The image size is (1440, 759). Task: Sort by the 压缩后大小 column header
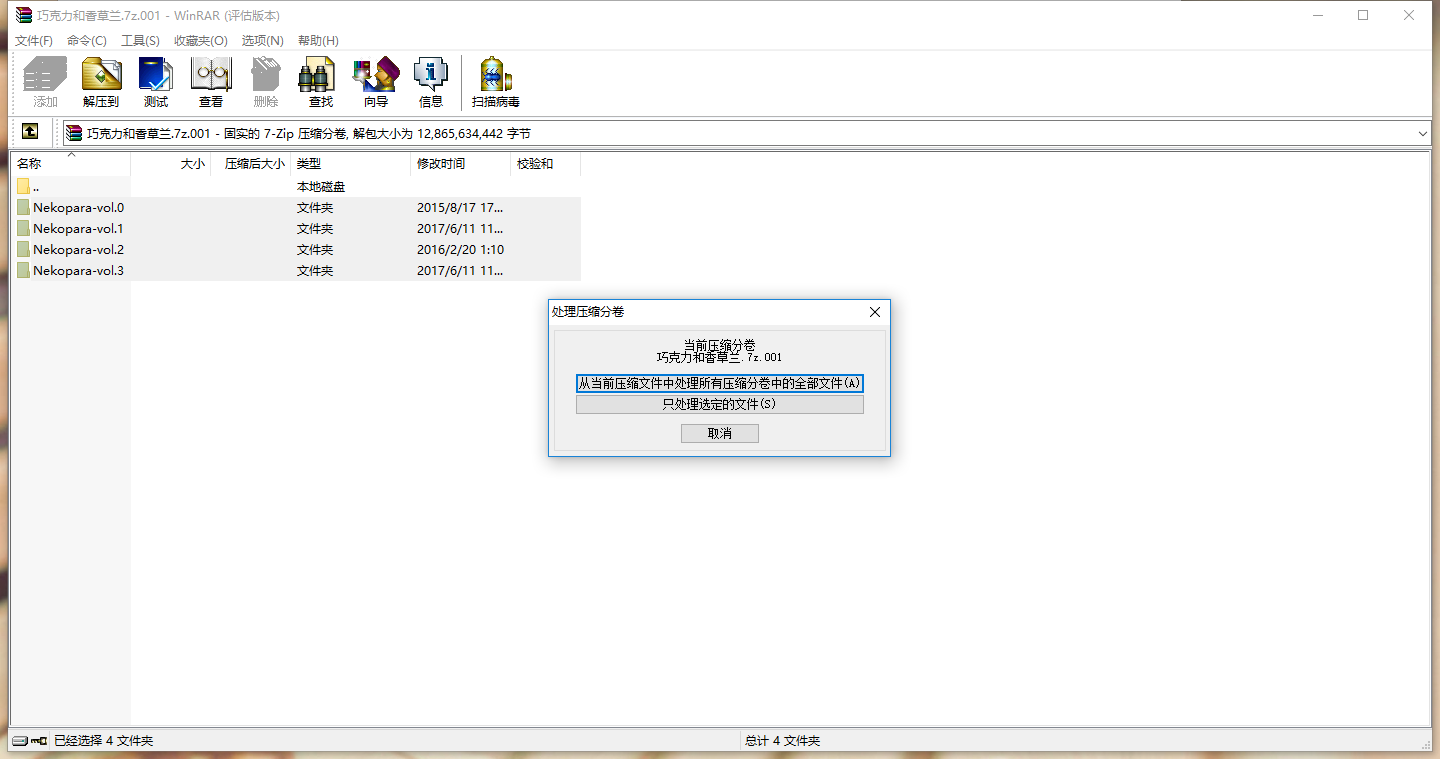[251, 164]
